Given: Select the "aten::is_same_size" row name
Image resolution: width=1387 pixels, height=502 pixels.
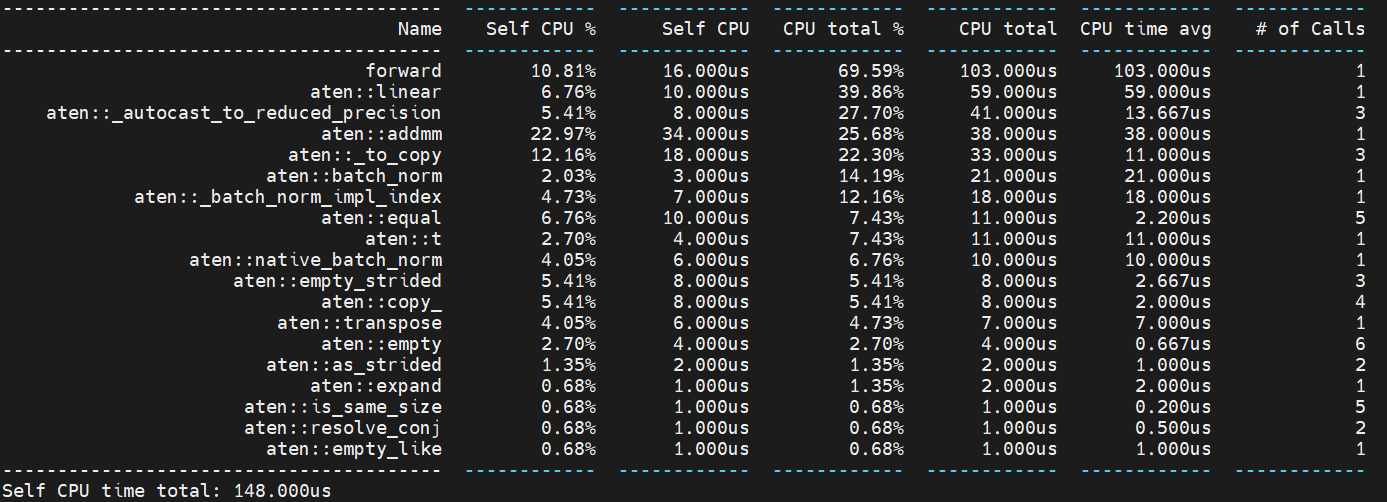Looking at the screenshot, I should 343,407.
